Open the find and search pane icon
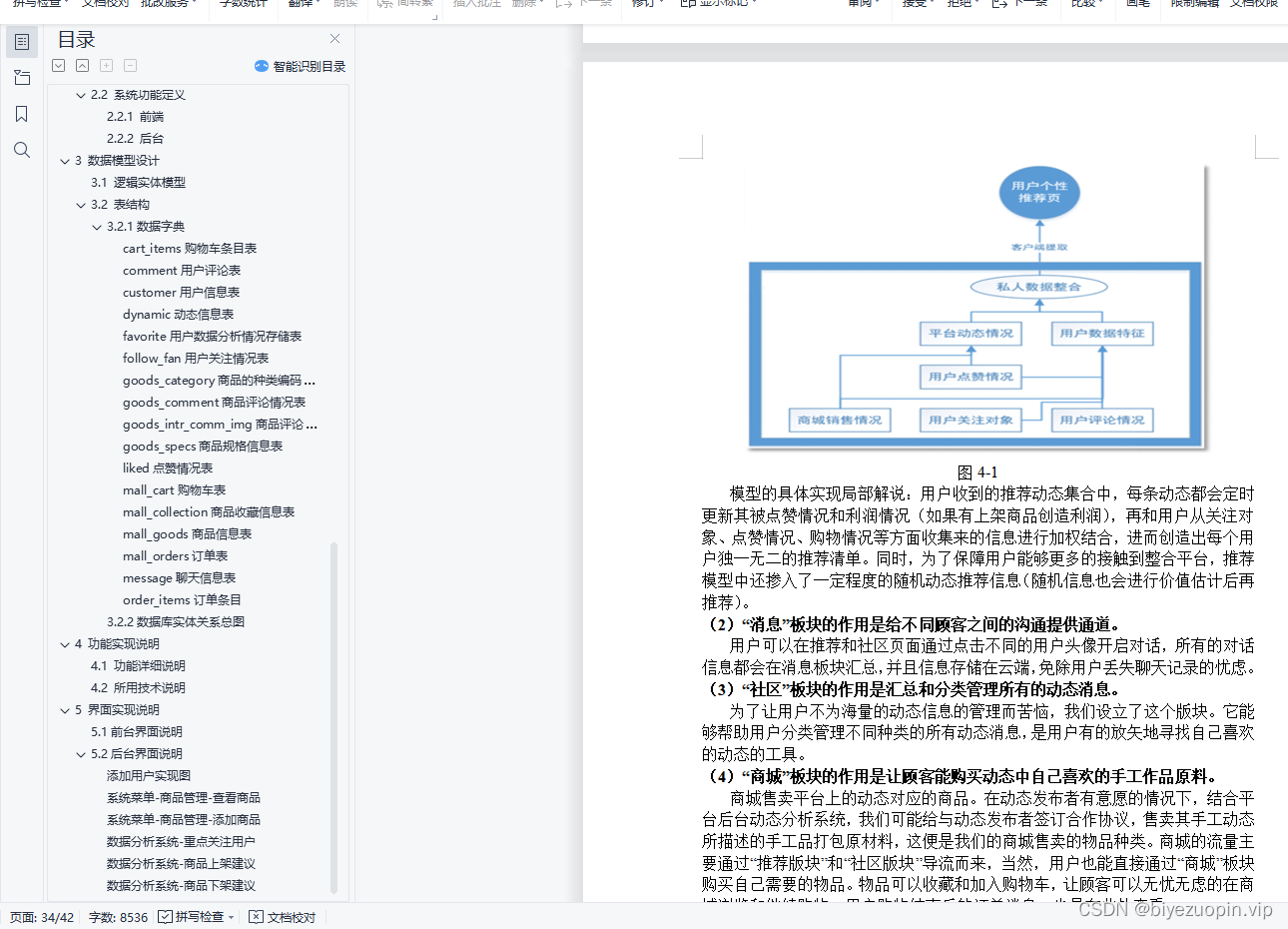 click(22, 150)
